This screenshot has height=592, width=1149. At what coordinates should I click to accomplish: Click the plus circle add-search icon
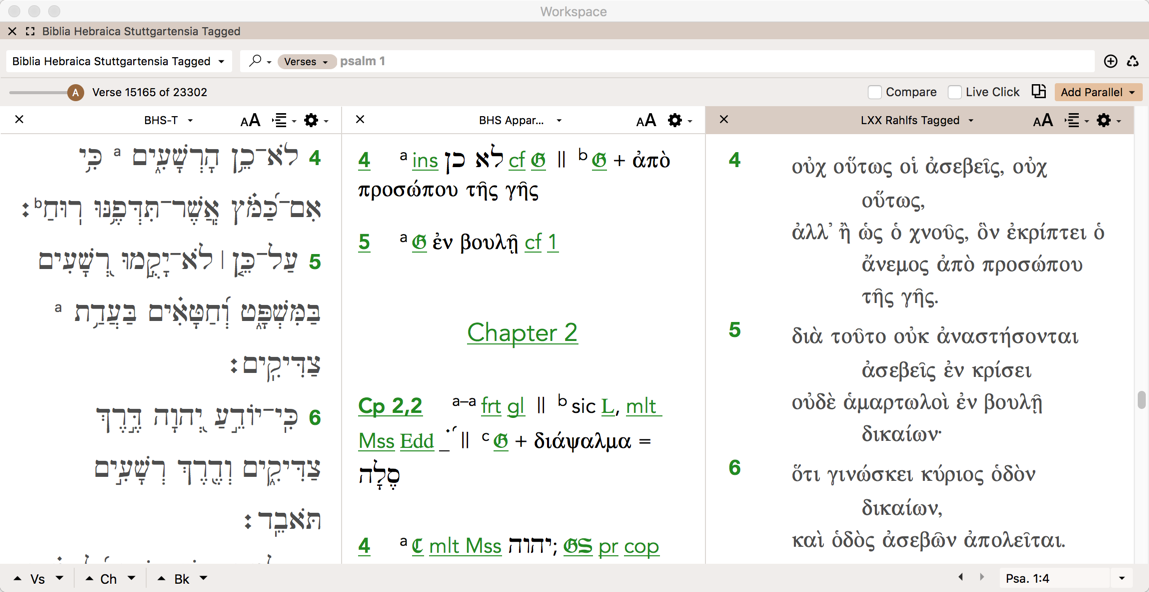[1111, 62]
